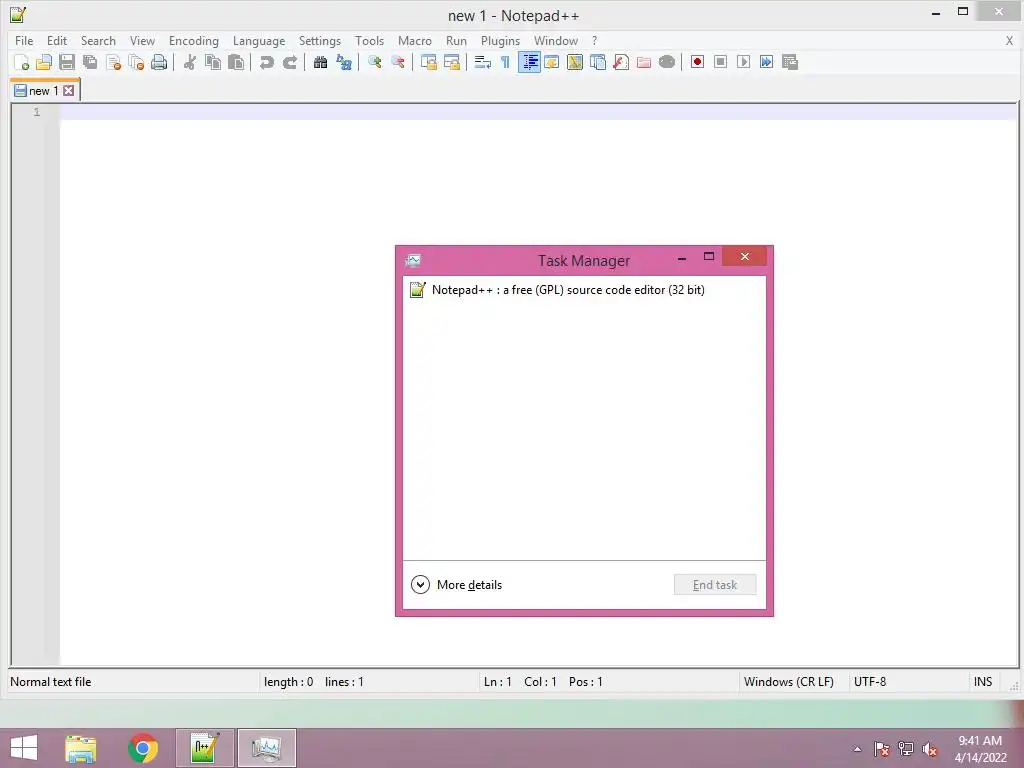Screen dimensions: 1024x768
Task: Open the View menu
Action: point(142,40)
